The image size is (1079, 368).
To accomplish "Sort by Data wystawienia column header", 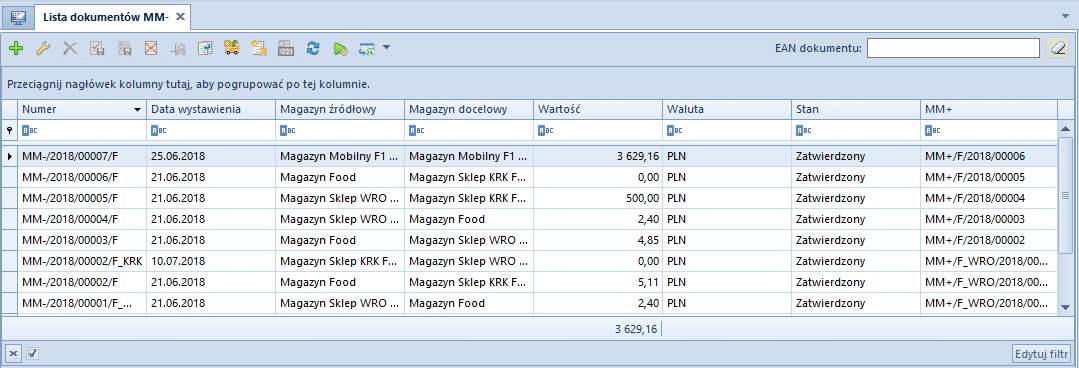I will [x=211, y=109].
